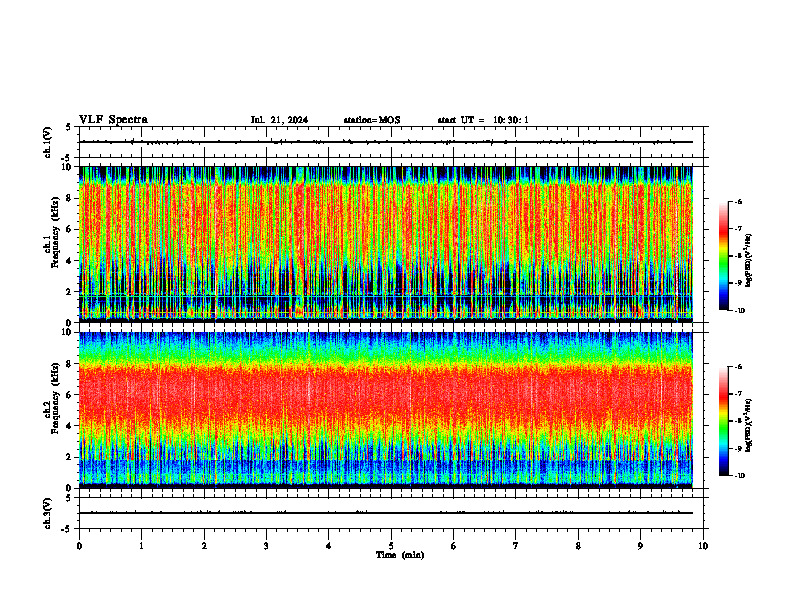Viewport: 792px width, 612px height.
Task: Select the ch.2 colorbar log(PSD) label
Action: click(x=749, y=425)
